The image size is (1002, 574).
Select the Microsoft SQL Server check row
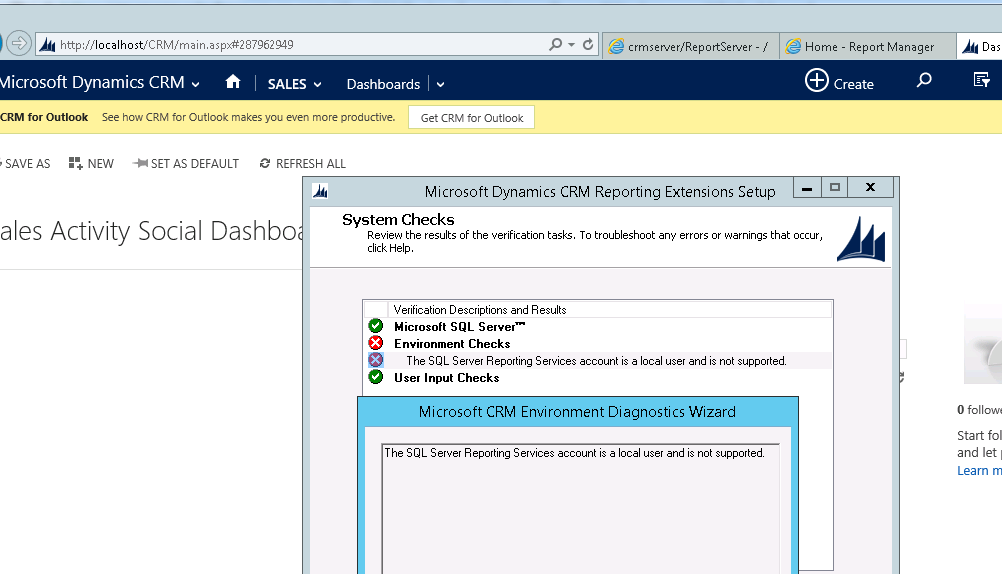[x=598, y=327]
